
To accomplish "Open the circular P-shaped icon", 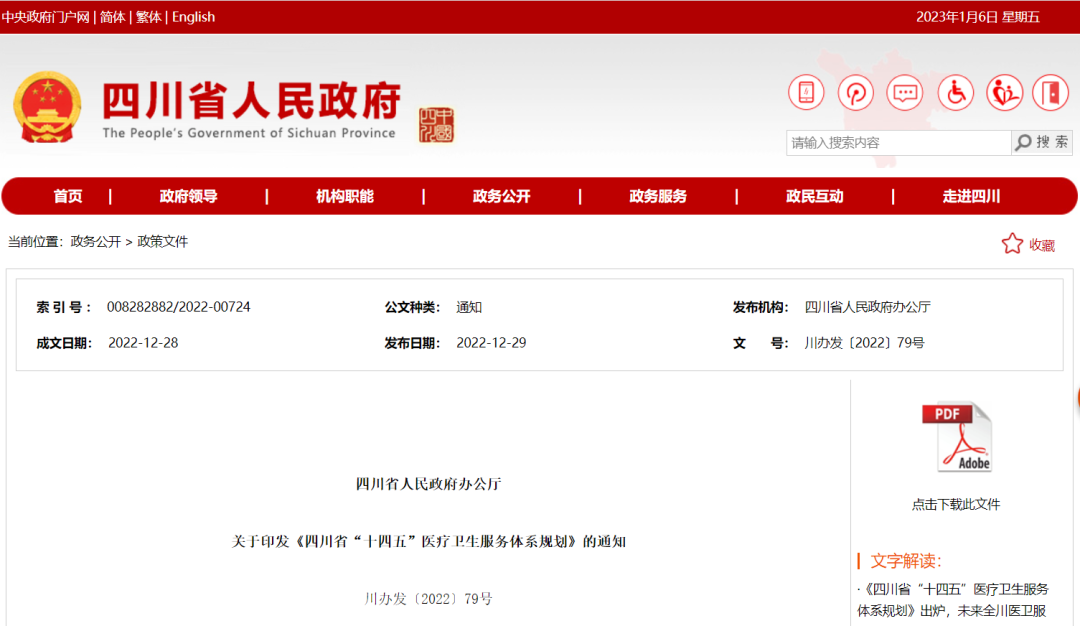I will [x=856, y=93].
